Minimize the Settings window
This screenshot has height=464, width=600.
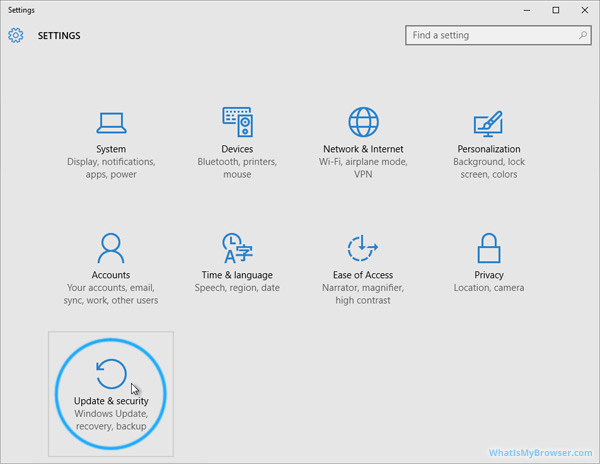click(x=527, y=10)
